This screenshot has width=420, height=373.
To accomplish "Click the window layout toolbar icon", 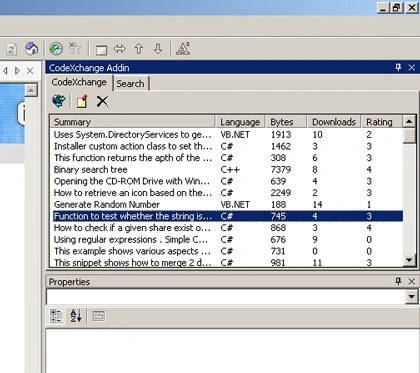I will coord(101,50).
